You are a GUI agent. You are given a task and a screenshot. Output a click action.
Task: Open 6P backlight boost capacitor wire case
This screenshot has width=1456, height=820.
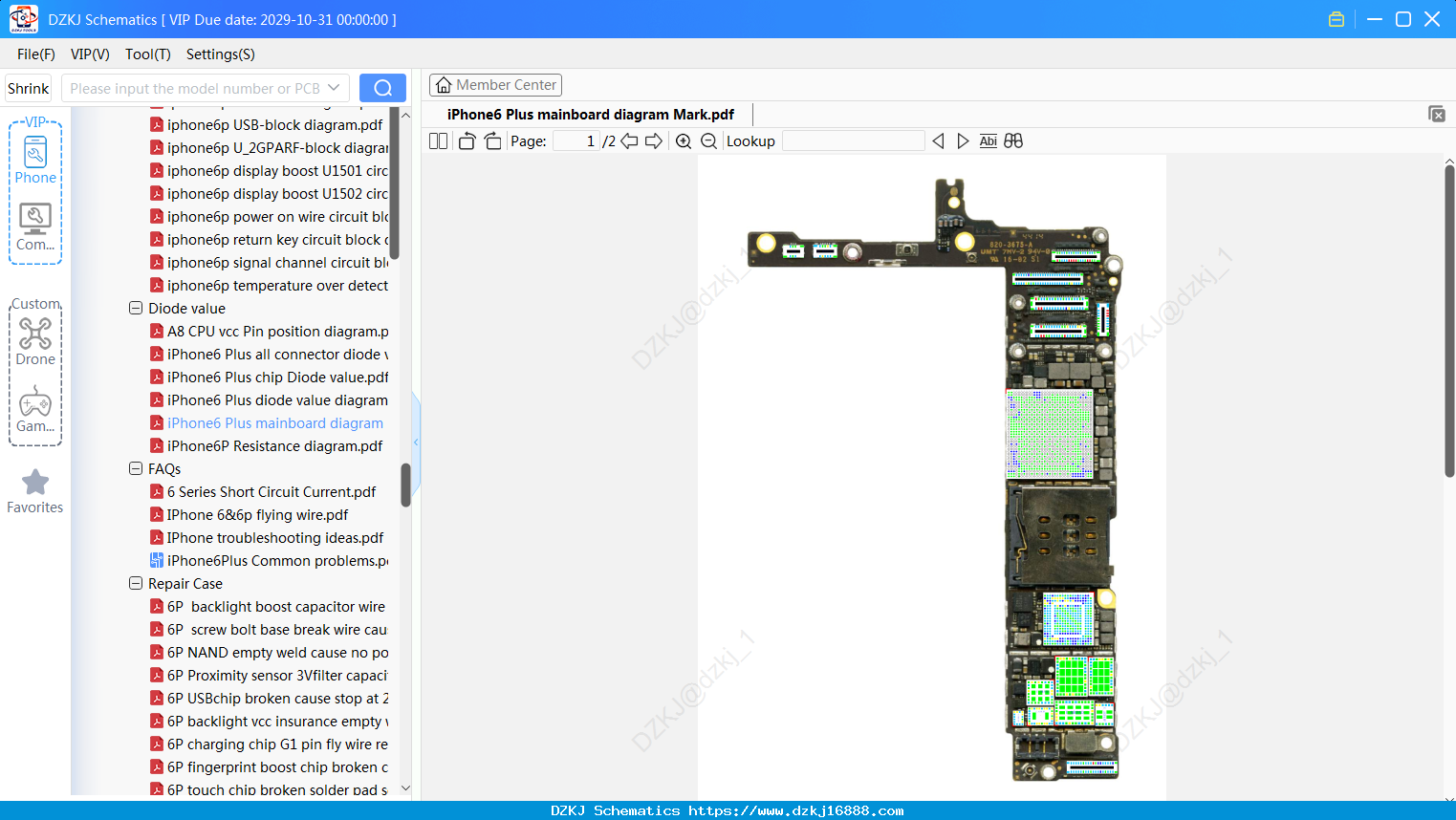(276, 607)
